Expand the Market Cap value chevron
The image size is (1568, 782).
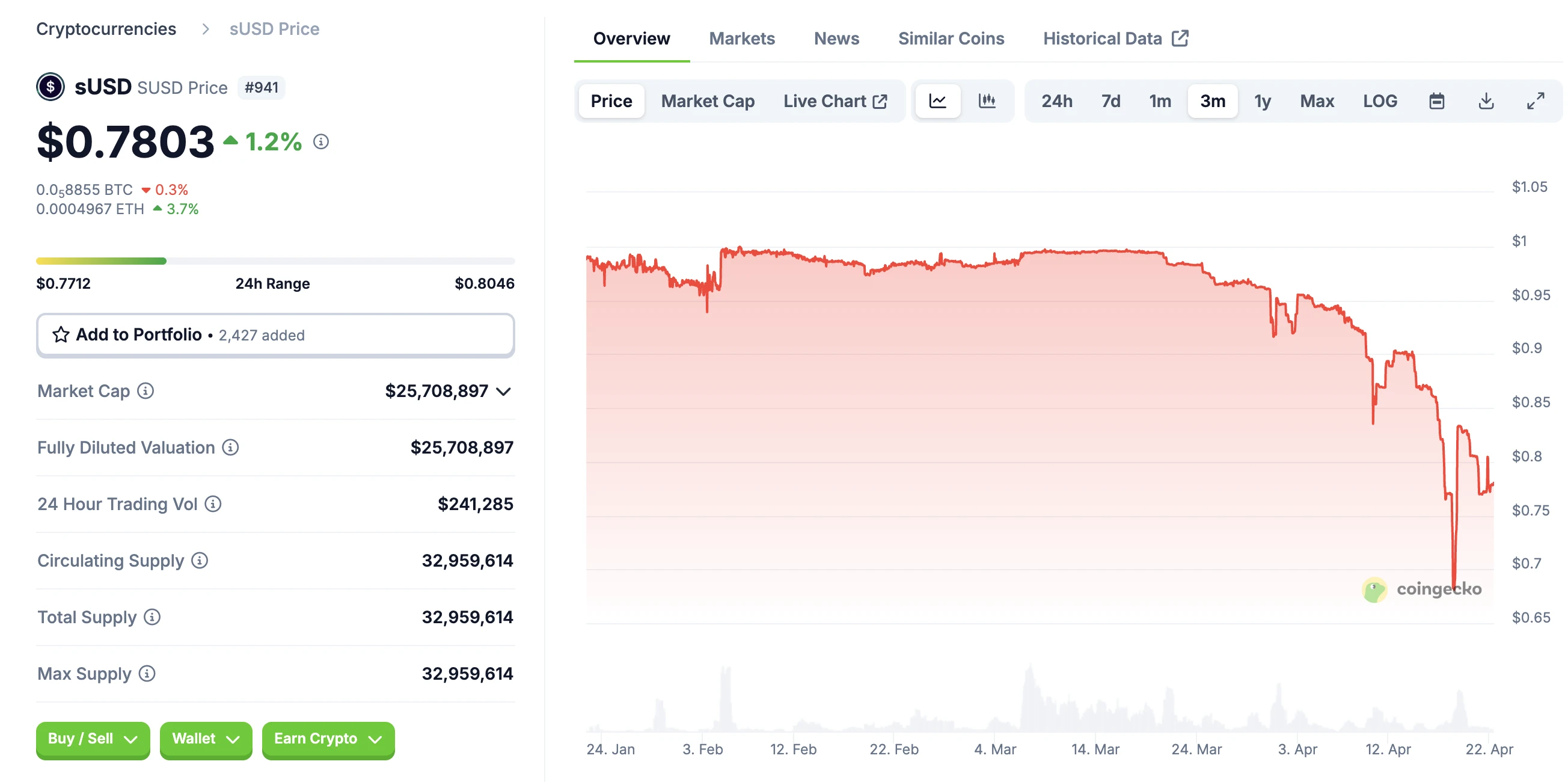(503, 391)
